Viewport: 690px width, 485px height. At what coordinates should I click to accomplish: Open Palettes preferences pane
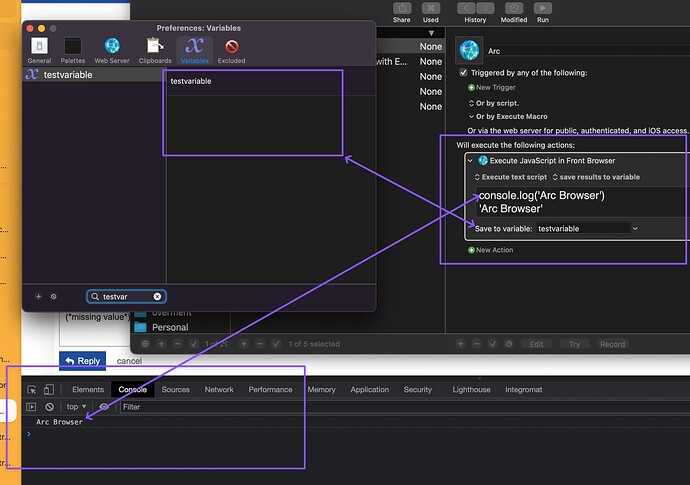pyautogui.click(x=73, y=51)
